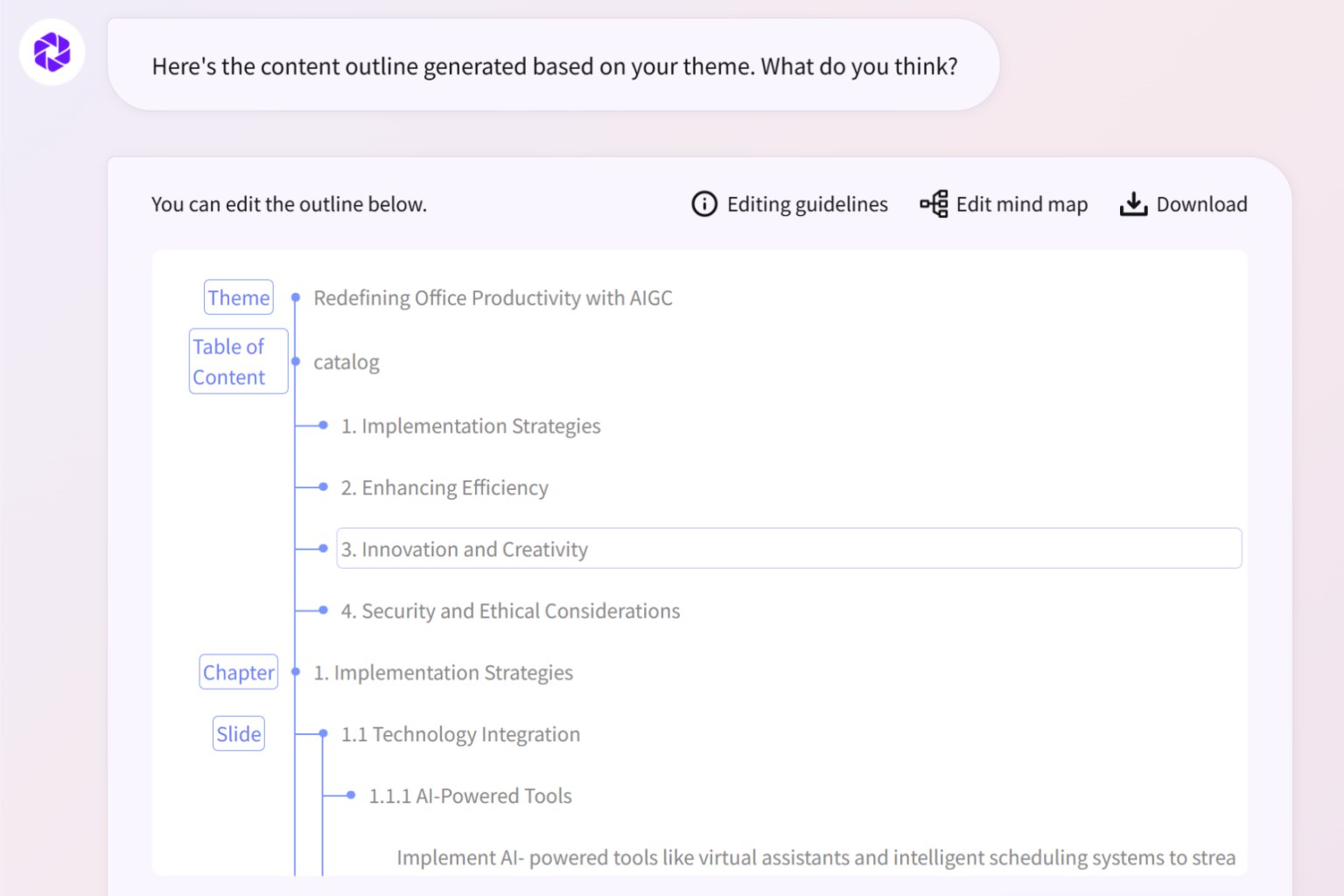Open the Edit mind map label
This screenshot has height=896, width=1344.
coord(1021,204)
